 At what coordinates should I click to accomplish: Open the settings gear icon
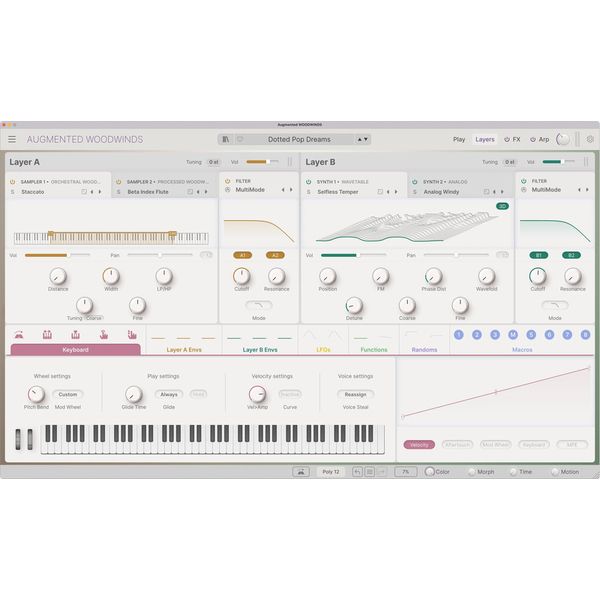click(x=590, y=139)
